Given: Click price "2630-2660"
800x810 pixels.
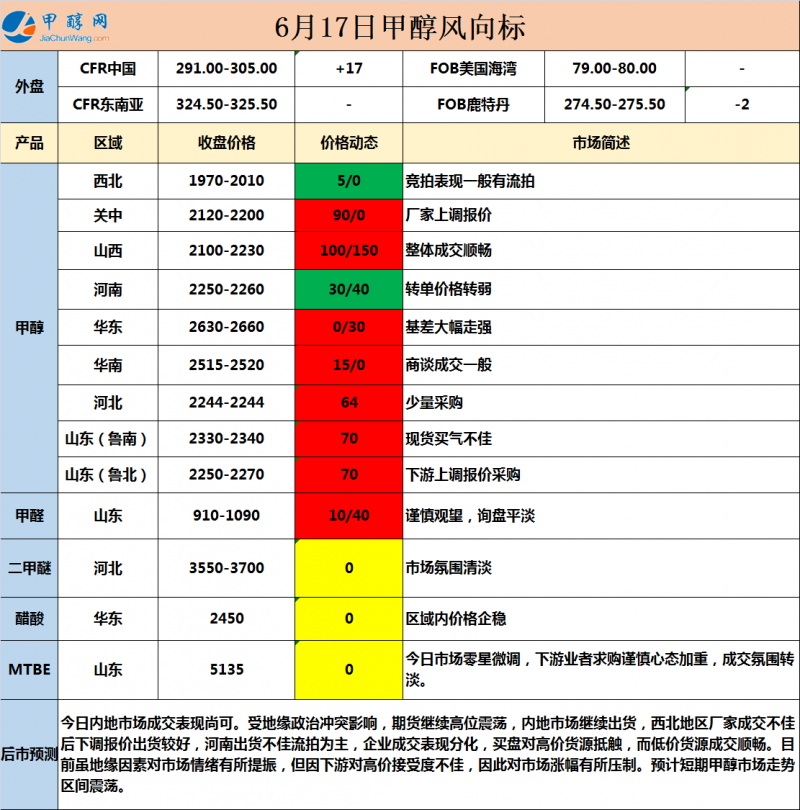Looking at the screenshot, I should coord(226,327).
